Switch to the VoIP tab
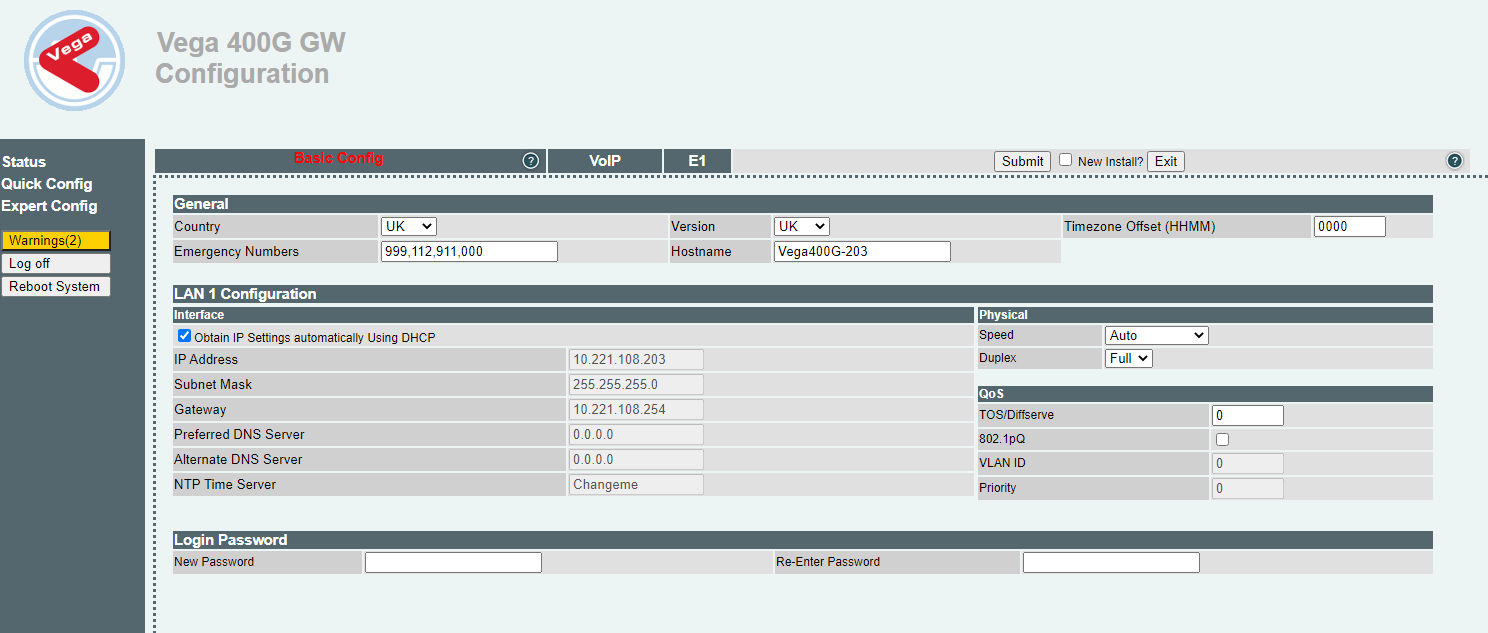Viewport: 1488px width, 633px height. coord(605,161)
